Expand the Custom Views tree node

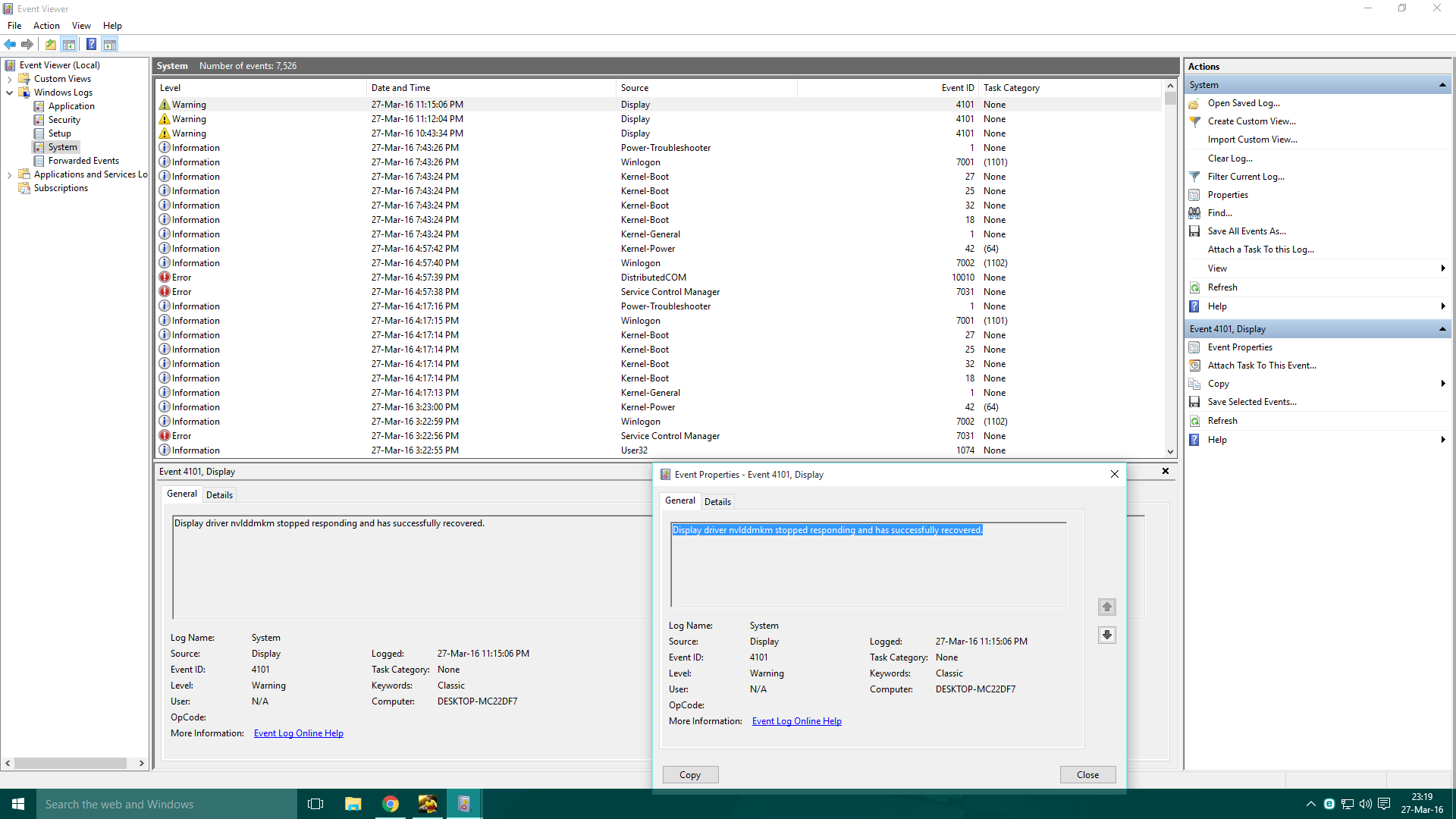tap(9, 79)
